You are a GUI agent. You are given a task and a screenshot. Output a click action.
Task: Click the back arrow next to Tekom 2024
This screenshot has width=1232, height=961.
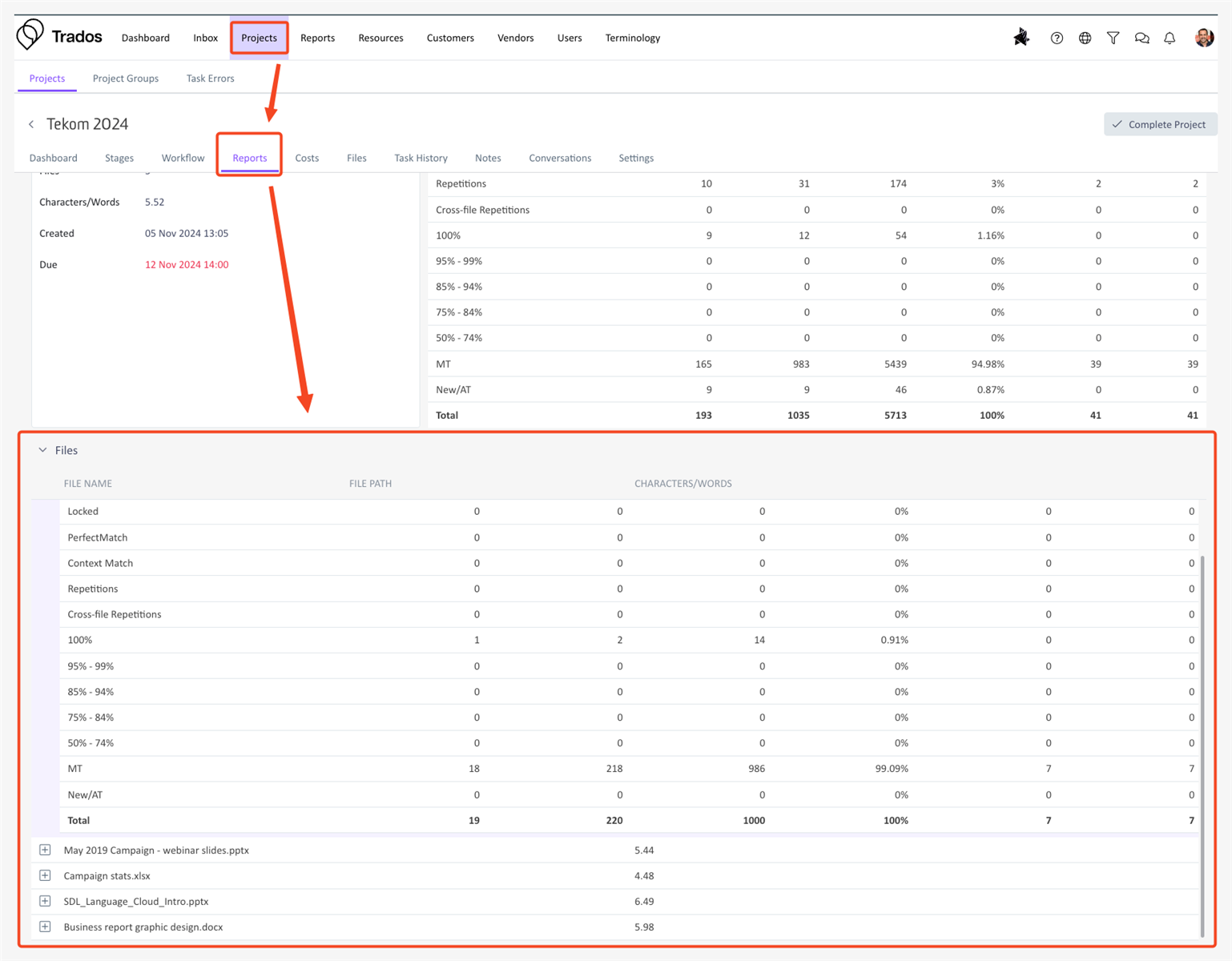pyautogui.click(x=31, y=123)
